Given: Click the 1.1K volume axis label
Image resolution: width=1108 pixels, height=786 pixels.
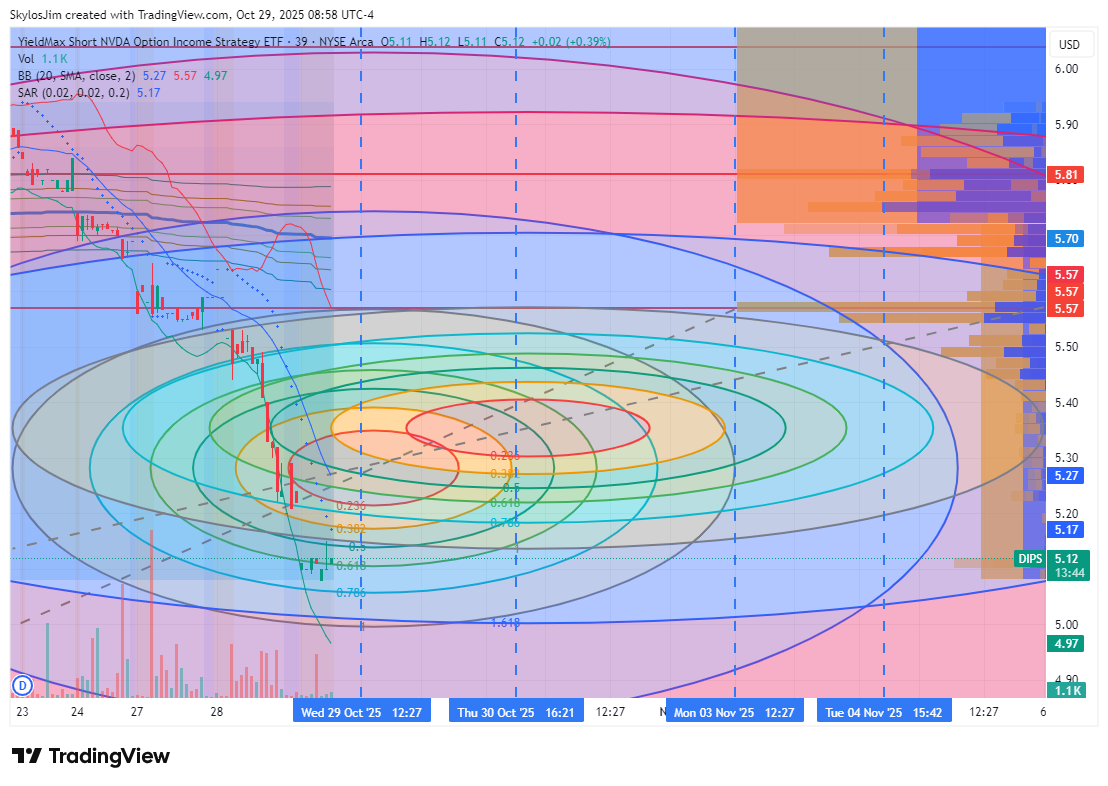Looking at the screenshot, I should pos(1066,690).
